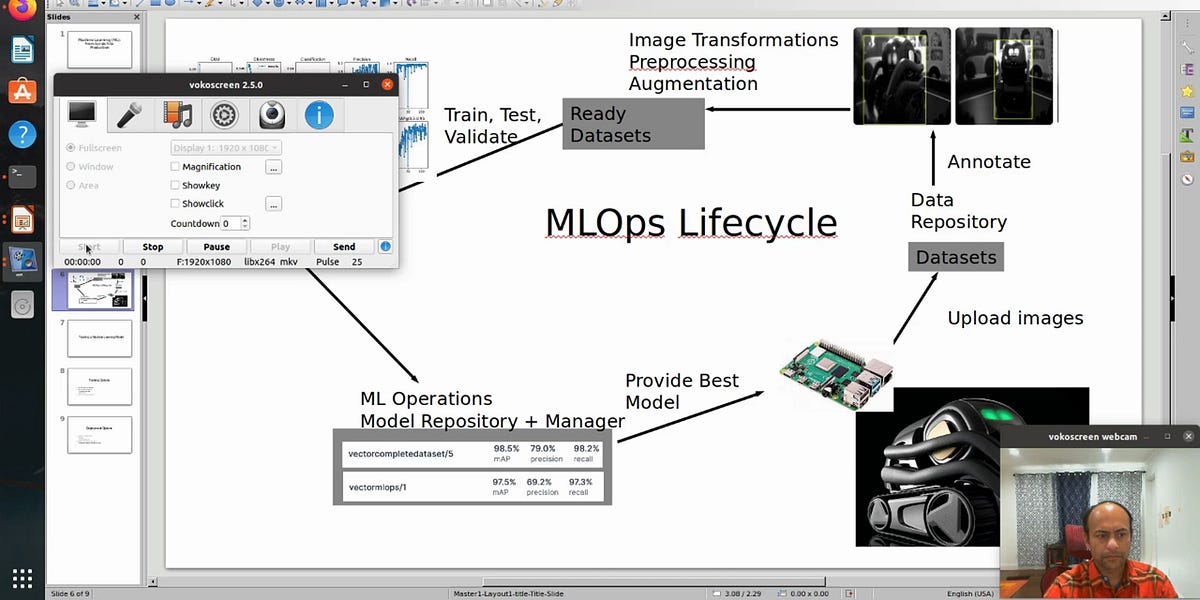
Task: Select the screen capture monitor icon
Action: tap(81, 115)
